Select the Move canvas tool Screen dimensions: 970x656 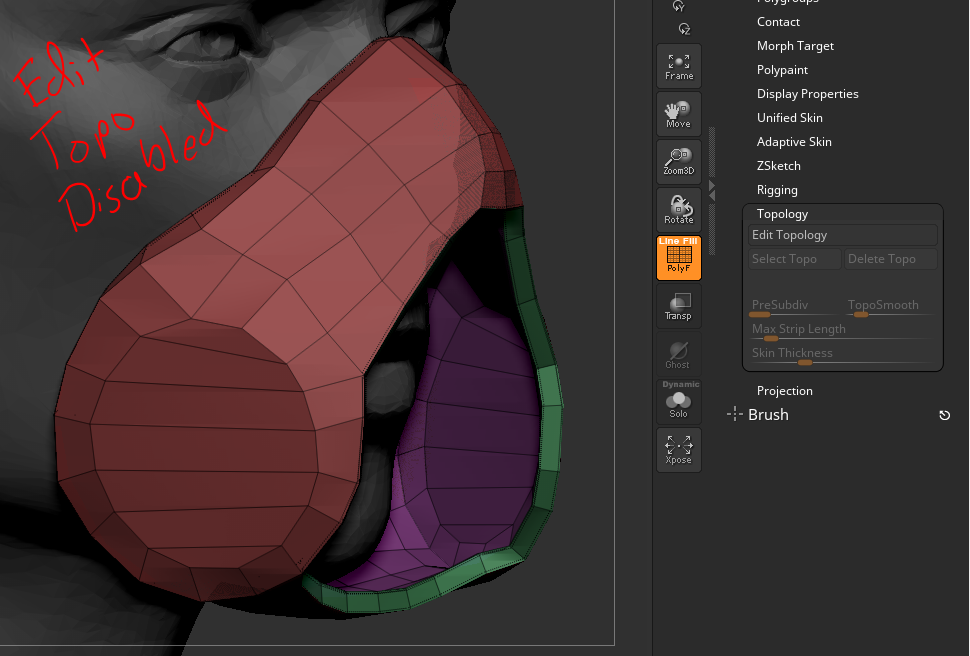point(679,114)
